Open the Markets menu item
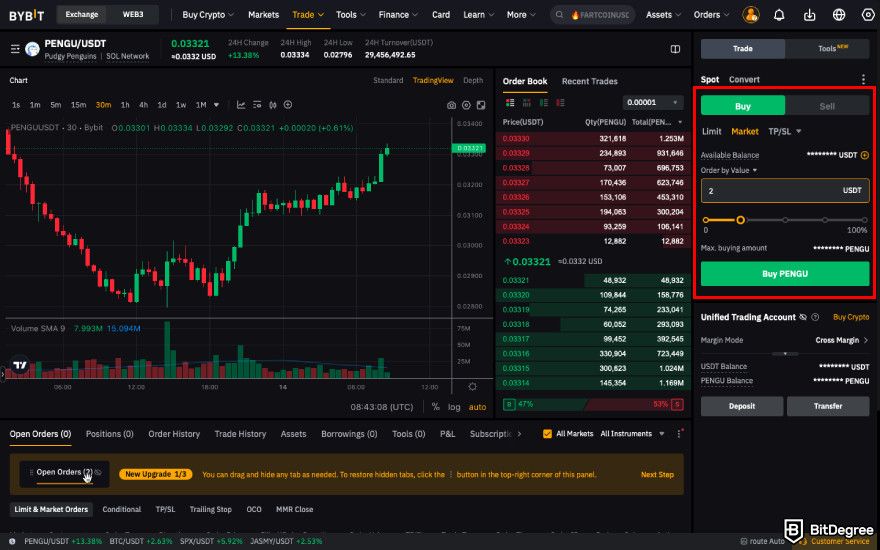Screen dimensions: 880x550 pyautogui.click(x=263, y=15)
